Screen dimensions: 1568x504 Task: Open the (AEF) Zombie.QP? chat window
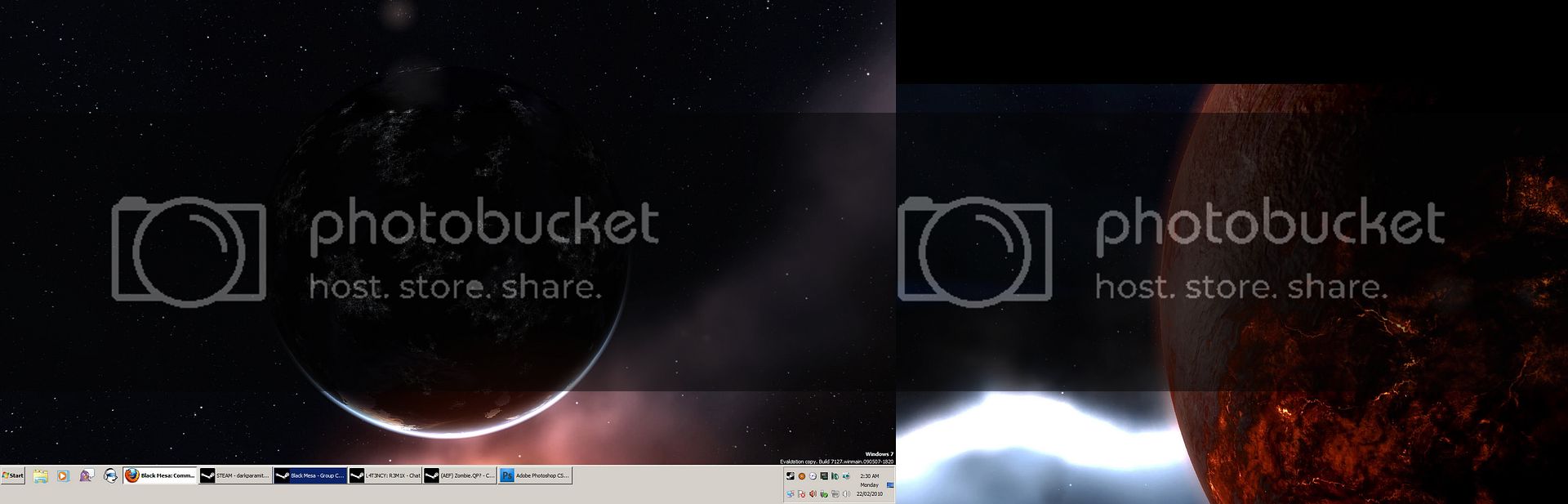click(460, 475)
